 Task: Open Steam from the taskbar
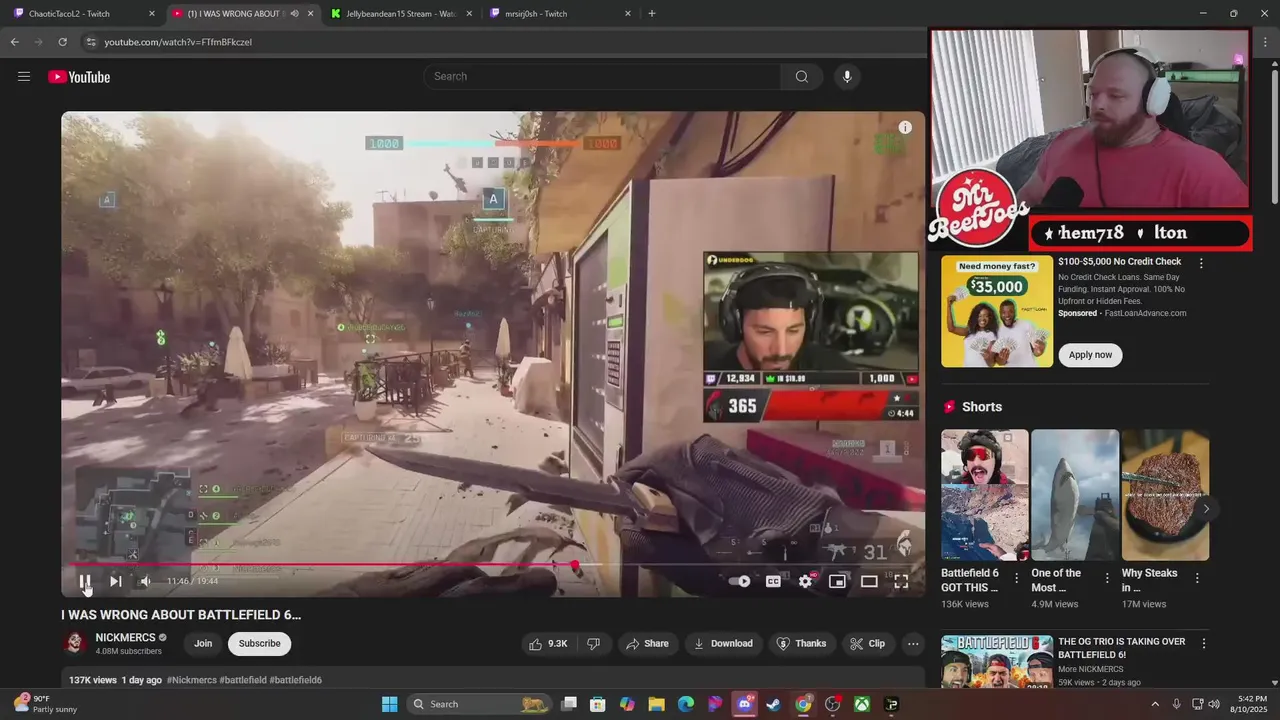pos(773,704)
